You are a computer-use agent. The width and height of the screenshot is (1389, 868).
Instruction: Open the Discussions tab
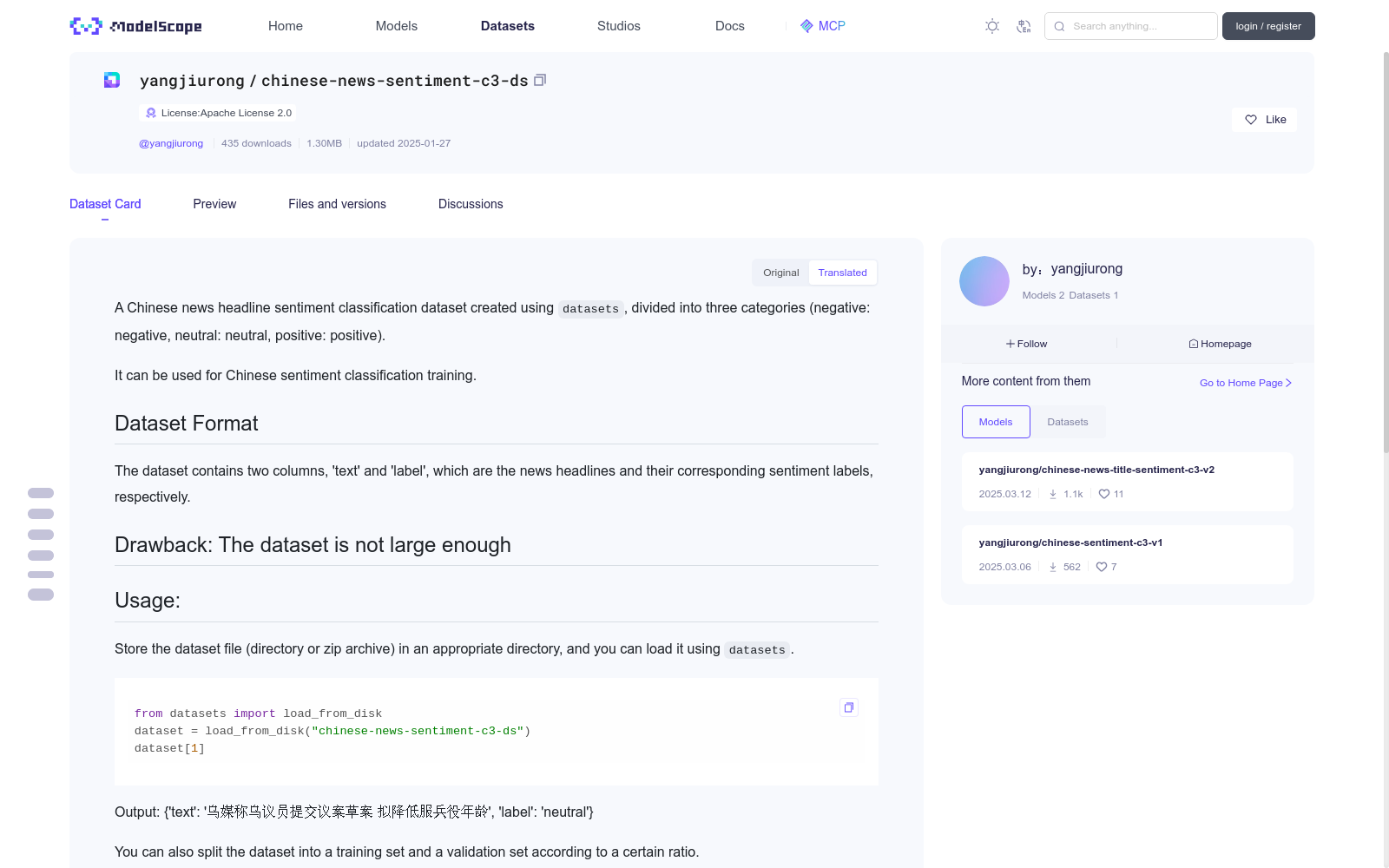pos(471,204)
